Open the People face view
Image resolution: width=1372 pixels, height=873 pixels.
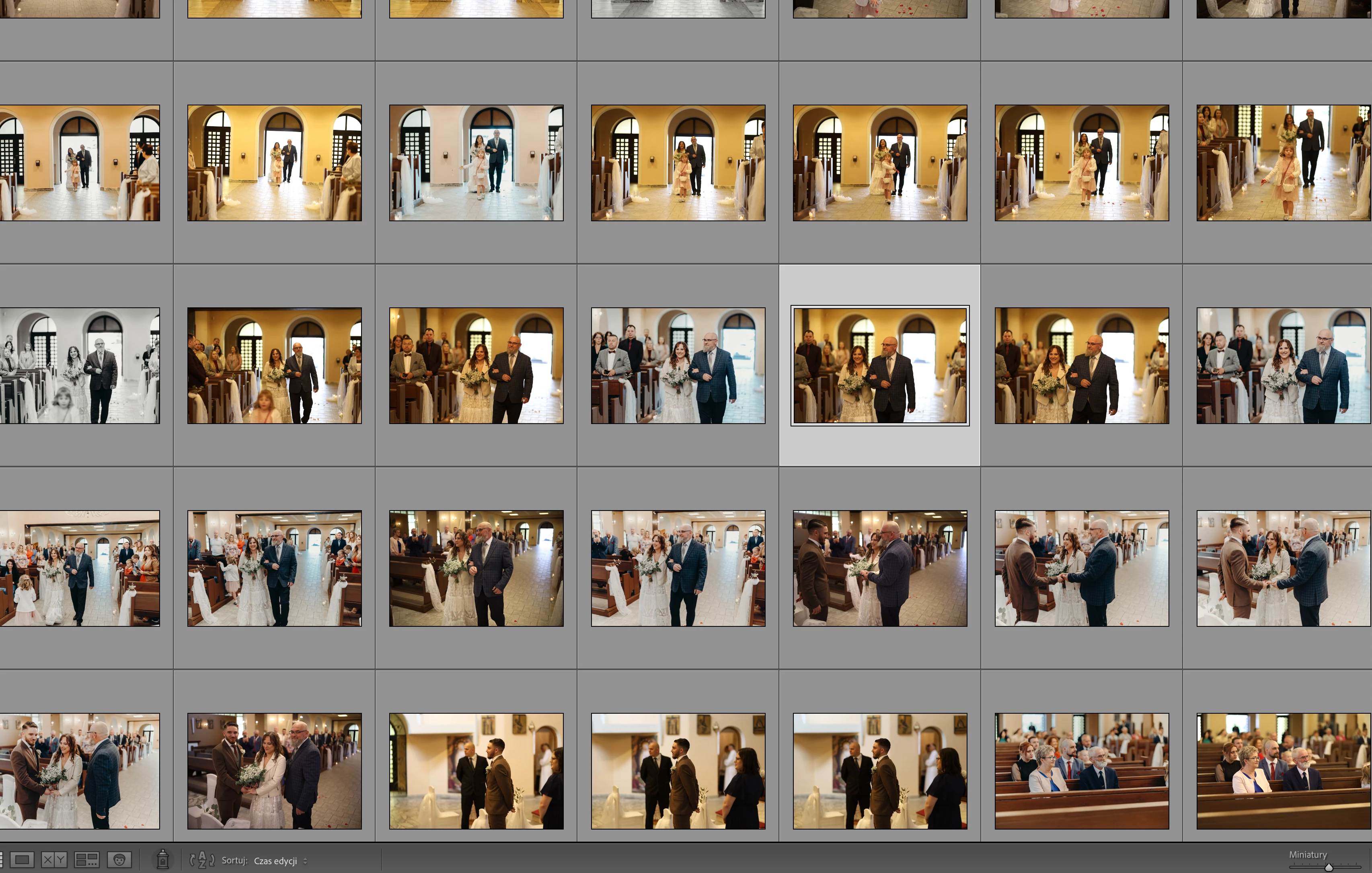tap(119, 860)
